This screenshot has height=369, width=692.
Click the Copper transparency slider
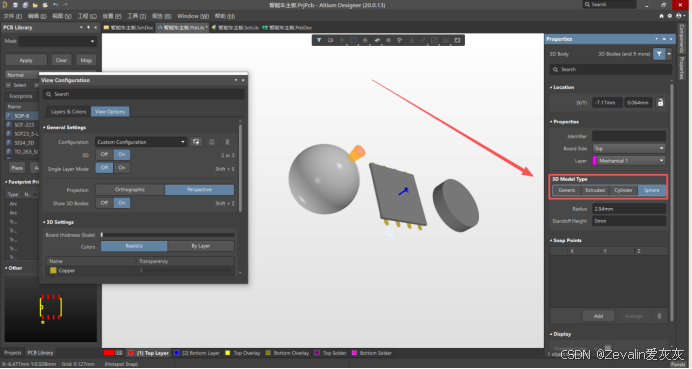pos(185,271)
